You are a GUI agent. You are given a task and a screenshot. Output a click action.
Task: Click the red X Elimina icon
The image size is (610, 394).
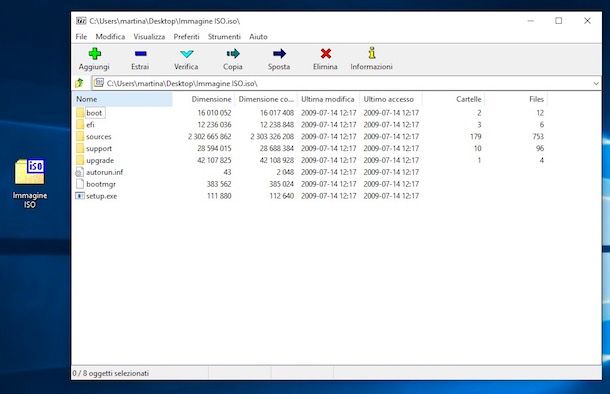[x=326, y=54]
